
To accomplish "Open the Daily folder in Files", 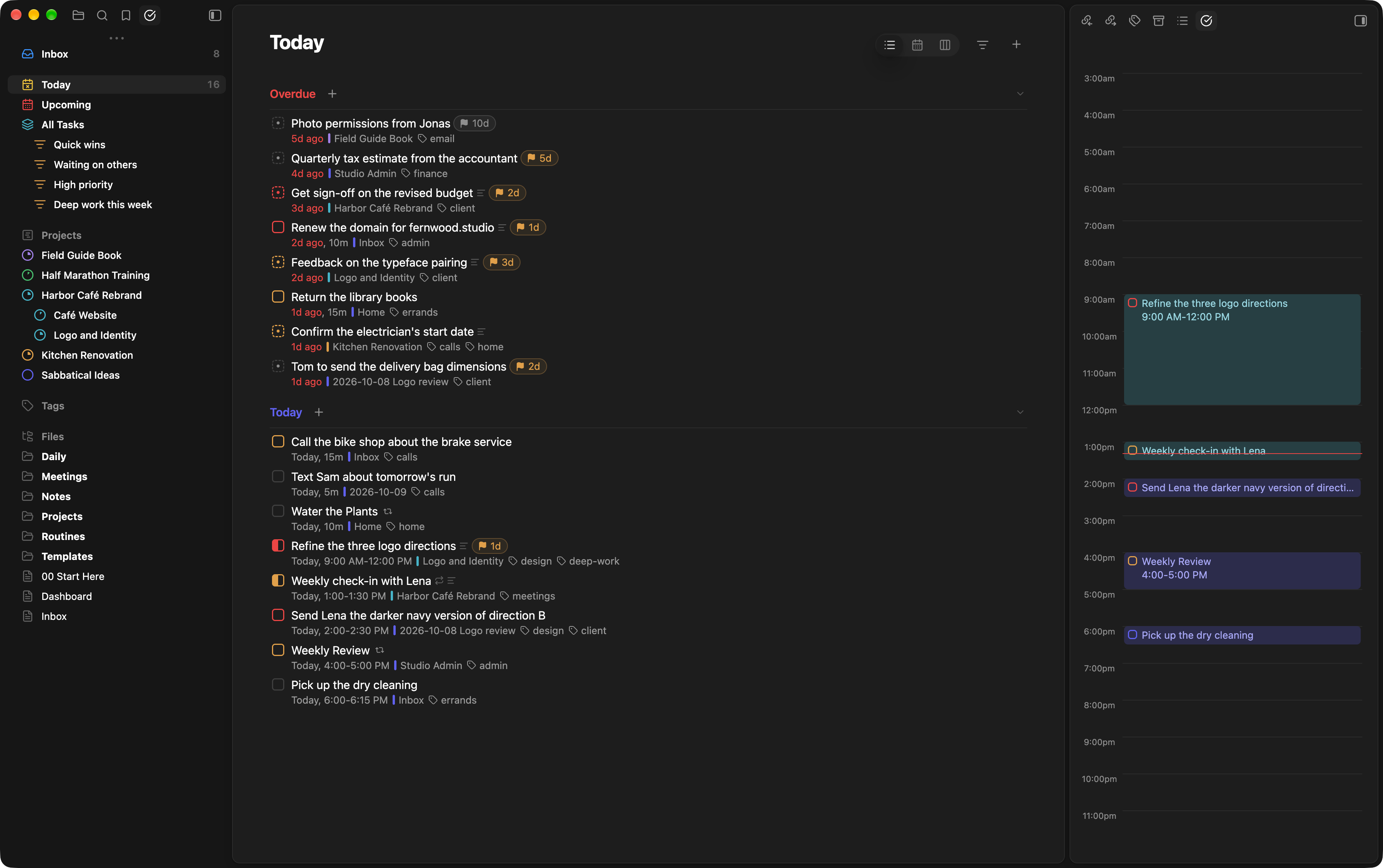I will 116,456.
